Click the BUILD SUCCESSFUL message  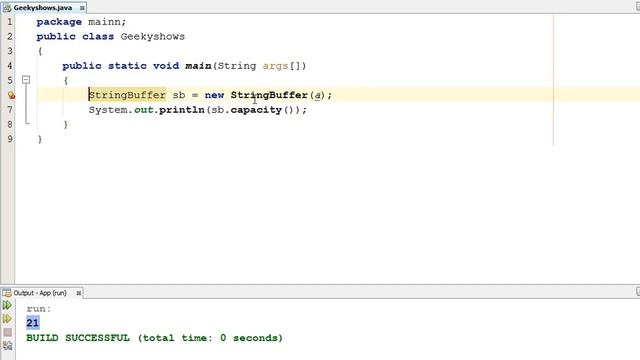pyautogui.click(x=154, y=338)
